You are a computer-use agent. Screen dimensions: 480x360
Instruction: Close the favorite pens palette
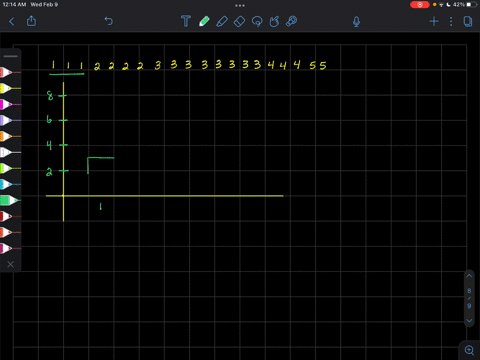point(10,264)
